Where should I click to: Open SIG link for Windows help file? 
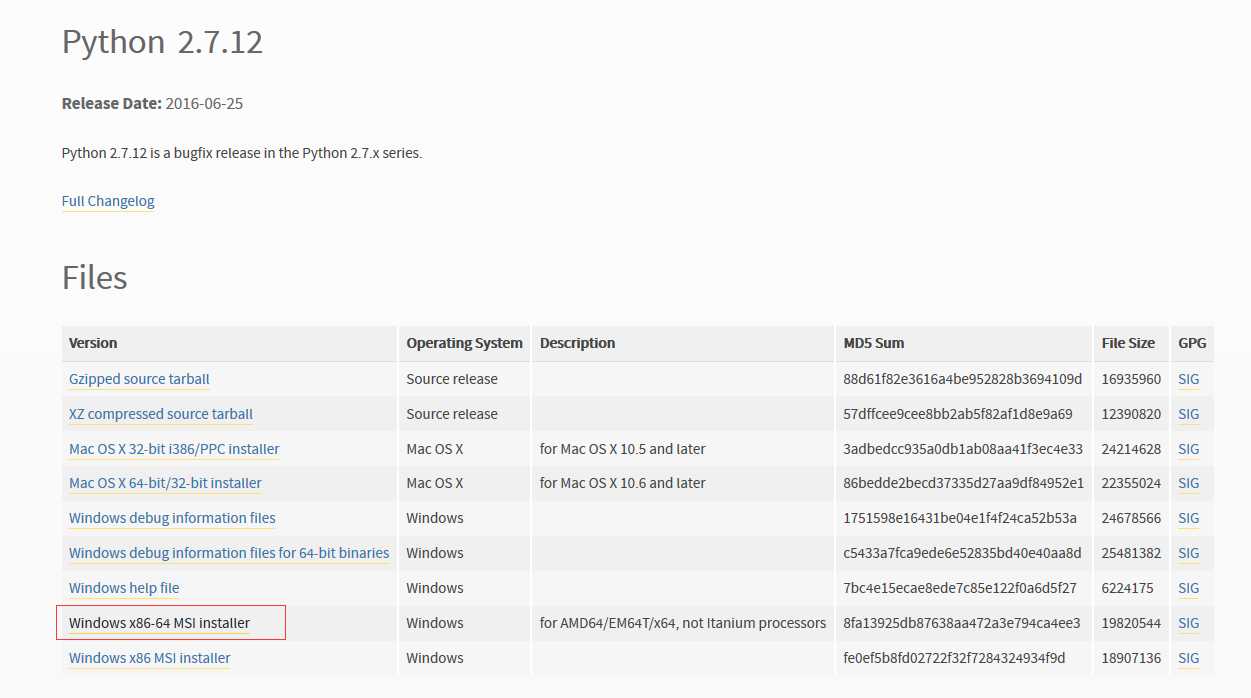(x=1188, y=588)
